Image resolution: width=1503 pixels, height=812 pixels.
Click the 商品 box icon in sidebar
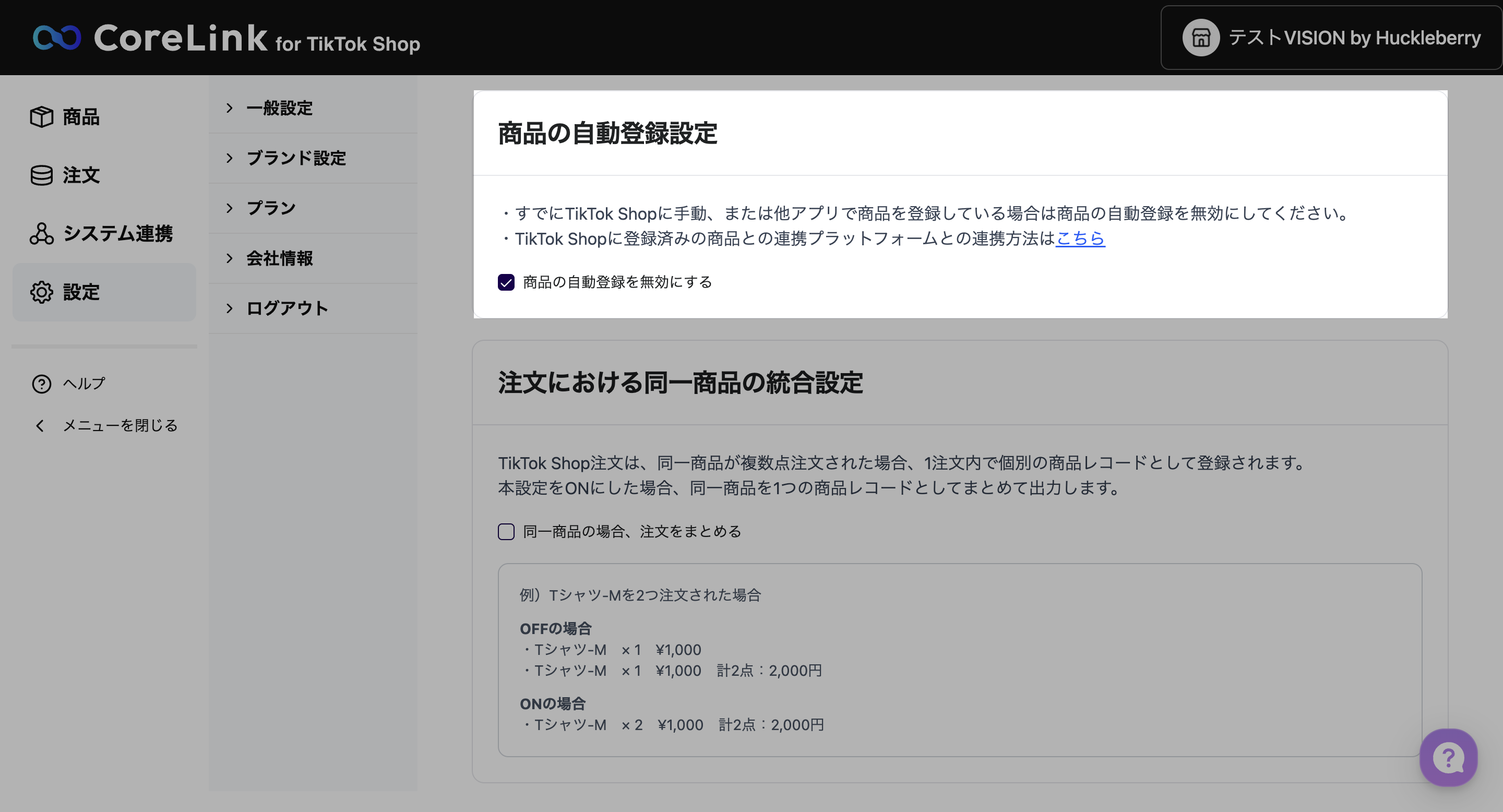pos(41,117)
